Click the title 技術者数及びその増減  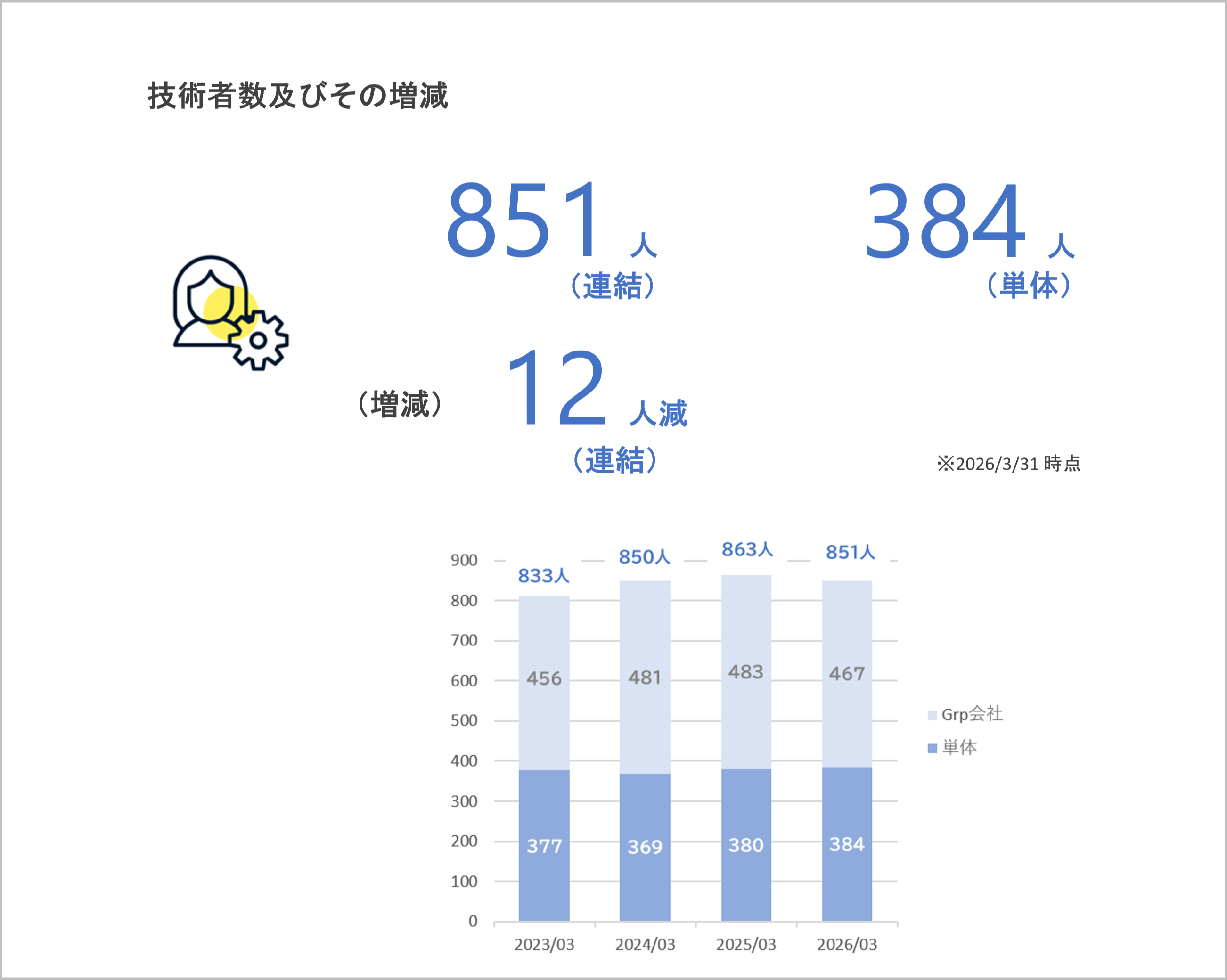(298, 95)
